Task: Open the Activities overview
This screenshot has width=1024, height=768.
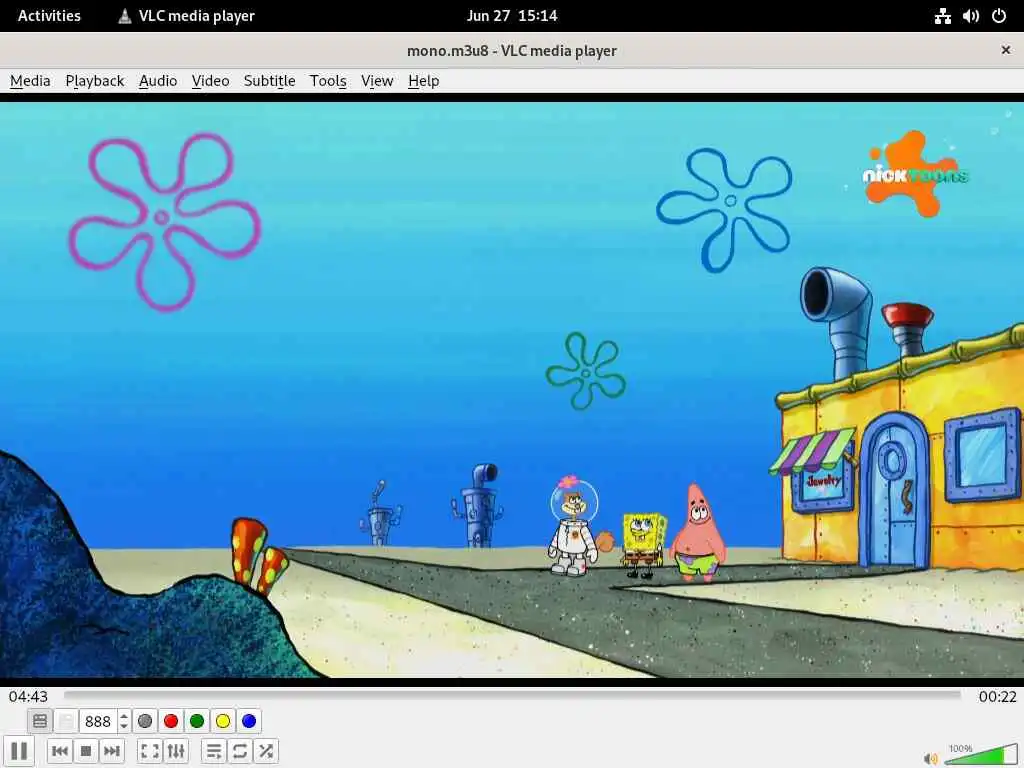Action: (49, 16)
